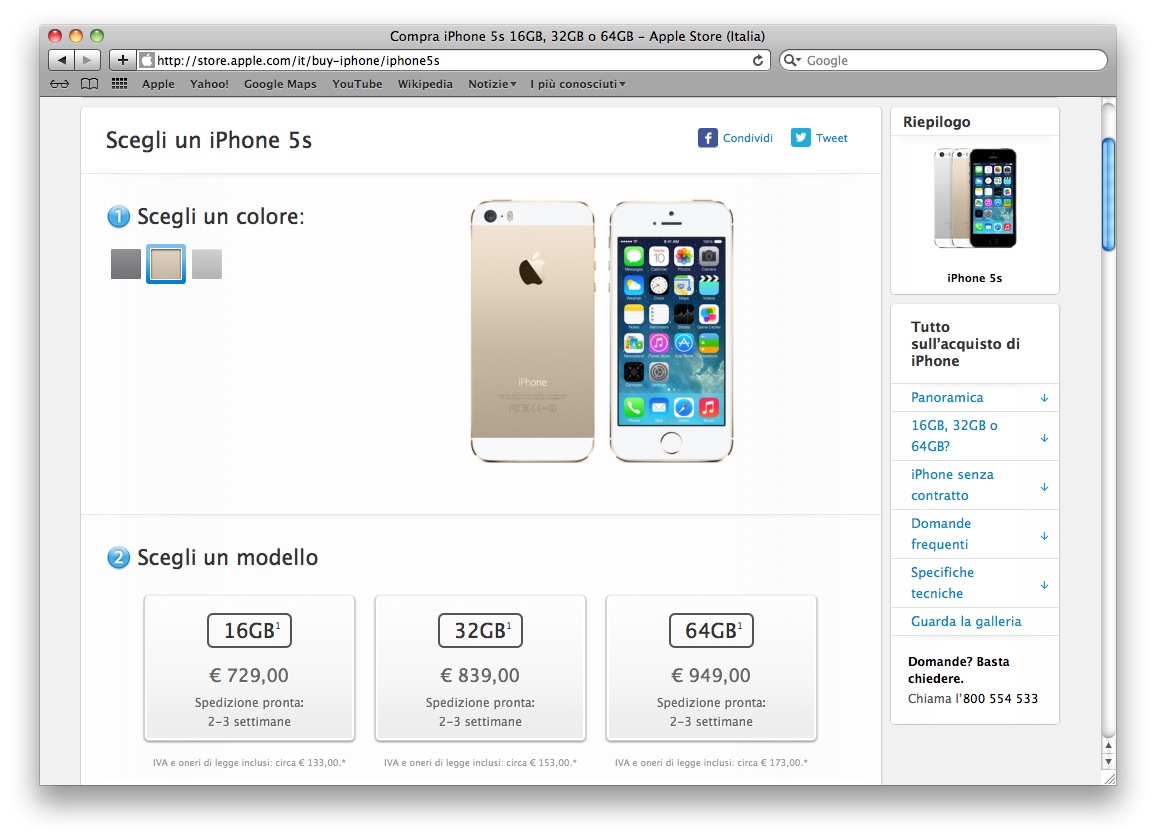Screen dimensions: 1156x840
Task: Show bookmarks with the open book icon
Action: [x=89, y=84]
